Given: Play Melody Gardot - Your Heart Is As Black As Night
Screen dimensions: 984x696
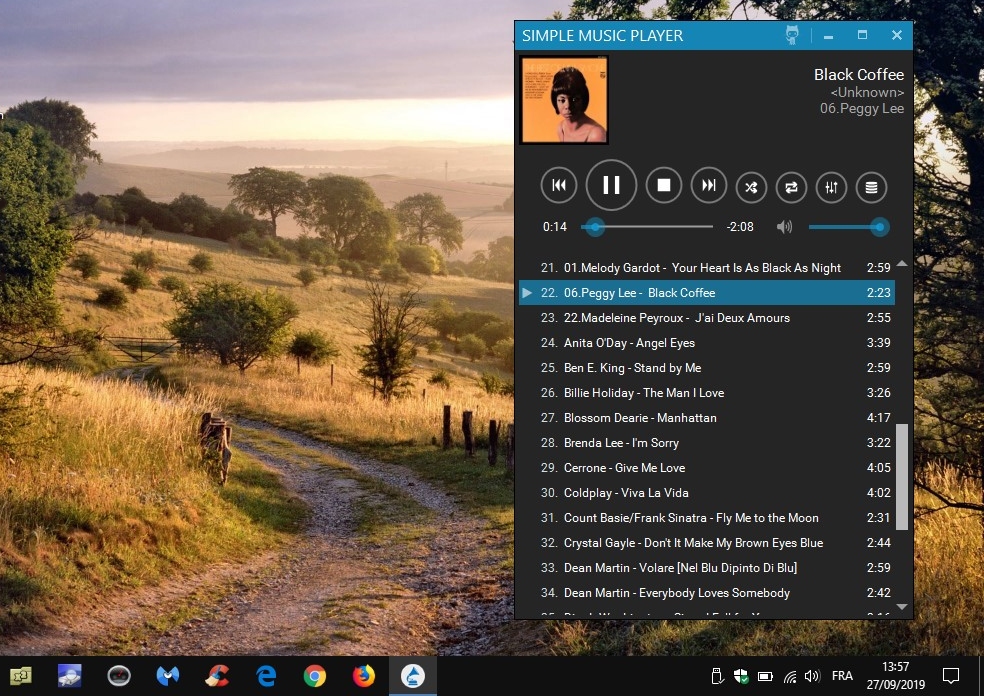Looking at the screenshot, I should click(707, 267).
